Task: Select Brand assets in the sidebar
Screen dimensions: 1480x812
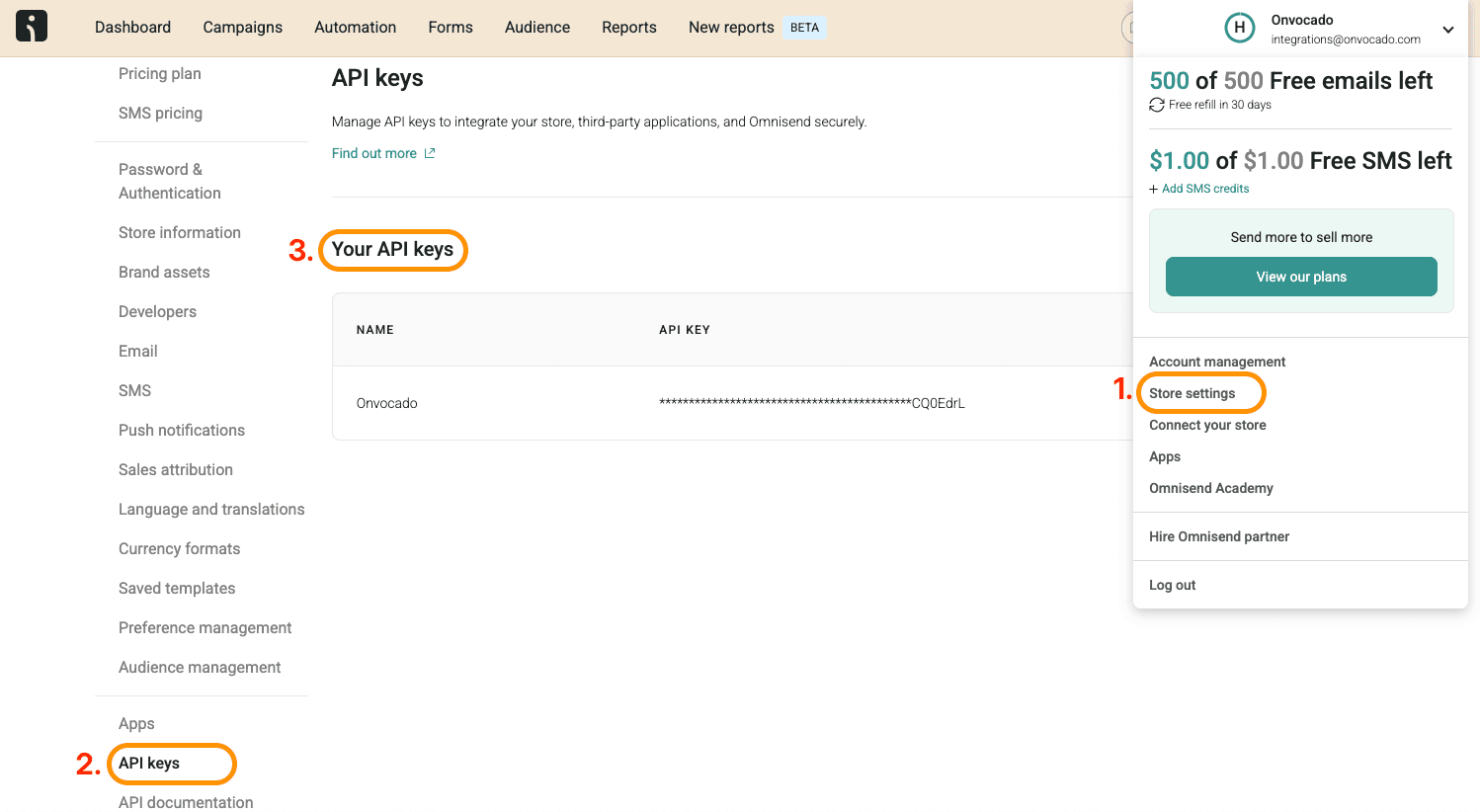Action: pos(164,273)
